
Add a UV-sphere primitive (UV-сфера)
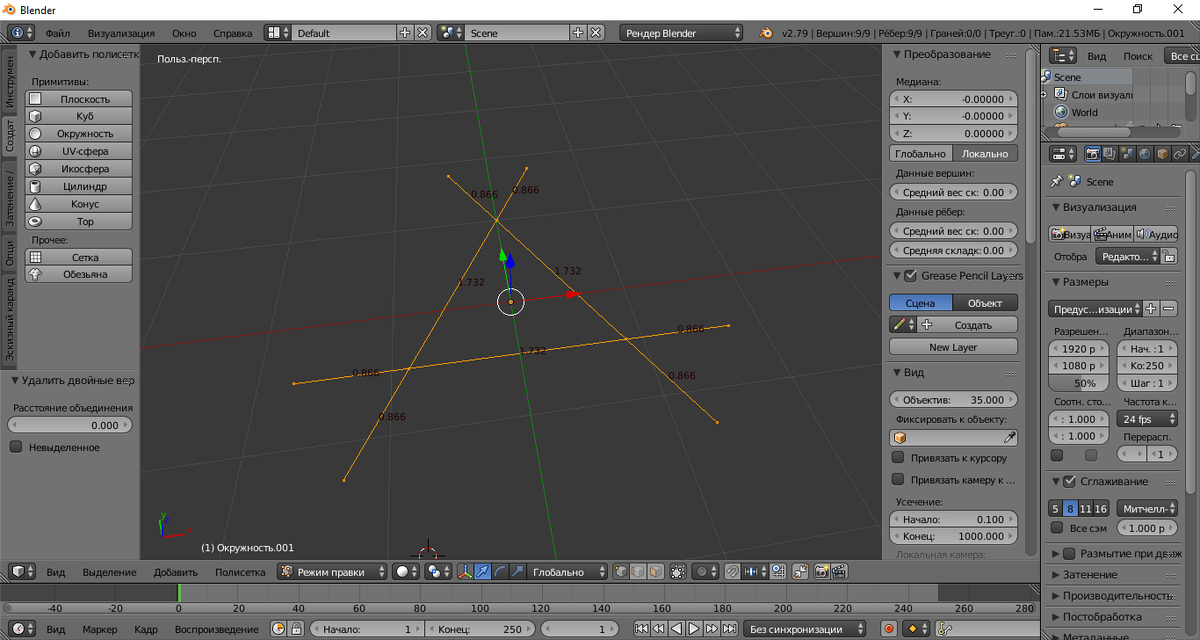[79, 151]
